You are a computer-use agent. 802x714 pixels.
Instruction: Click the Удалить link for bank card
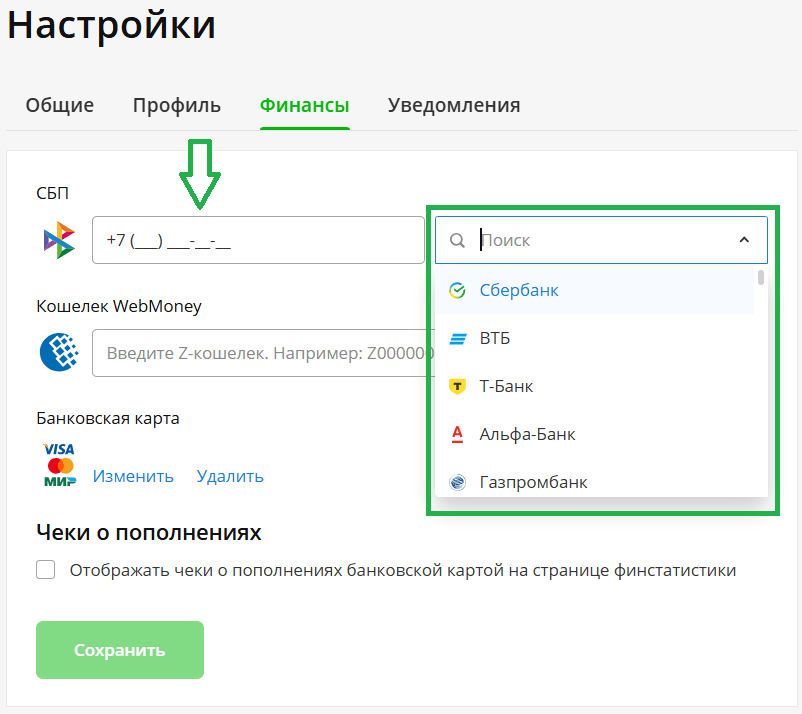click(x=230, y=476)
